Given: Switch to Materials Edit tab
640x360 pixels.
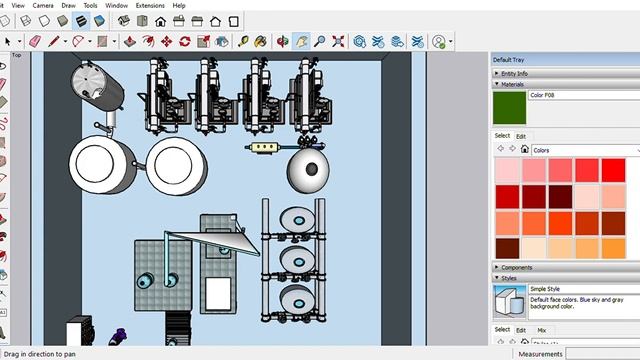Looking at the screenshot, I should coord(521,136).
